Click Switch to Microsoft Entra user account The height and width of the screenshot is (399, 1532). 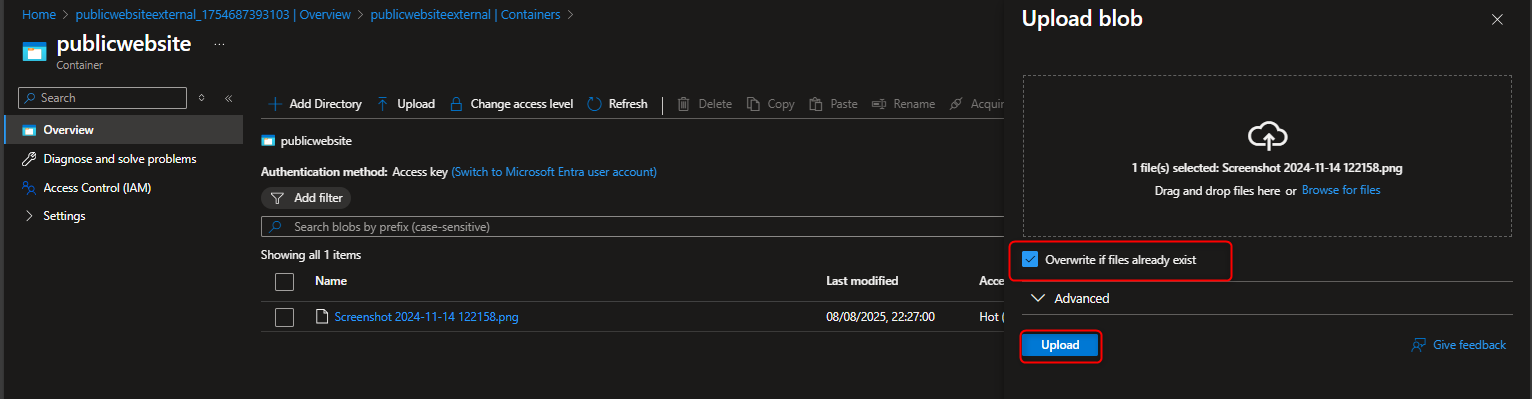(x=554, y=172)
